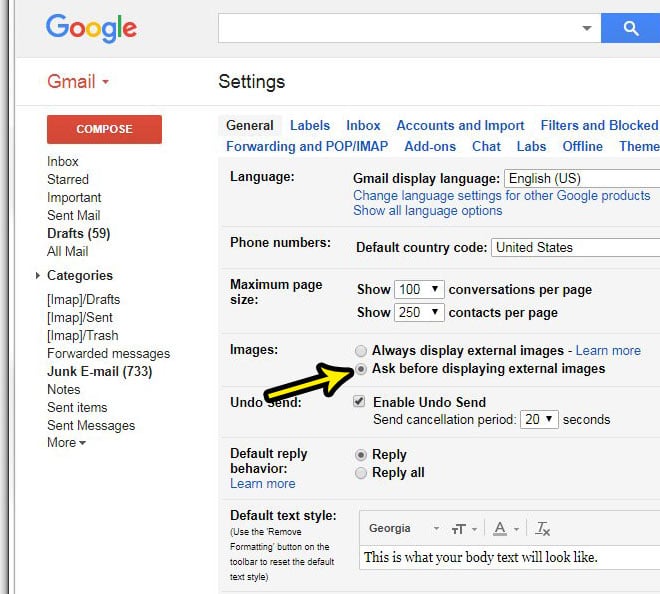The image size is (660, 594).
Task: Open the text color icon
Action: tap(506, 529)
